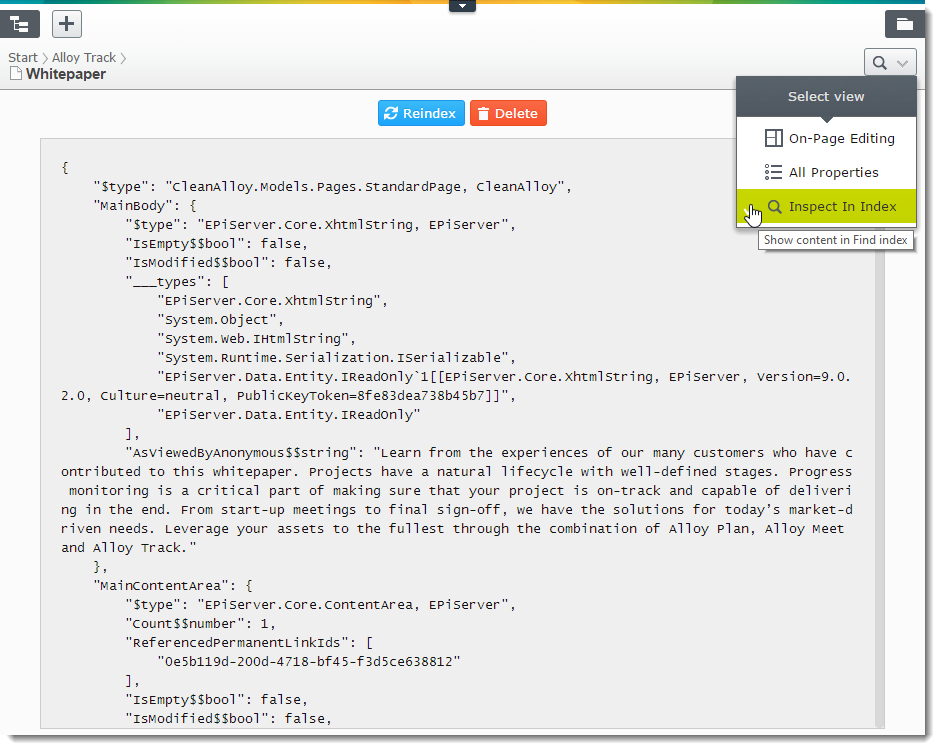This screenshot has width=940, height=750.
Task: Click the magnifier icon beside Inspect In Index
Action: 774,207
